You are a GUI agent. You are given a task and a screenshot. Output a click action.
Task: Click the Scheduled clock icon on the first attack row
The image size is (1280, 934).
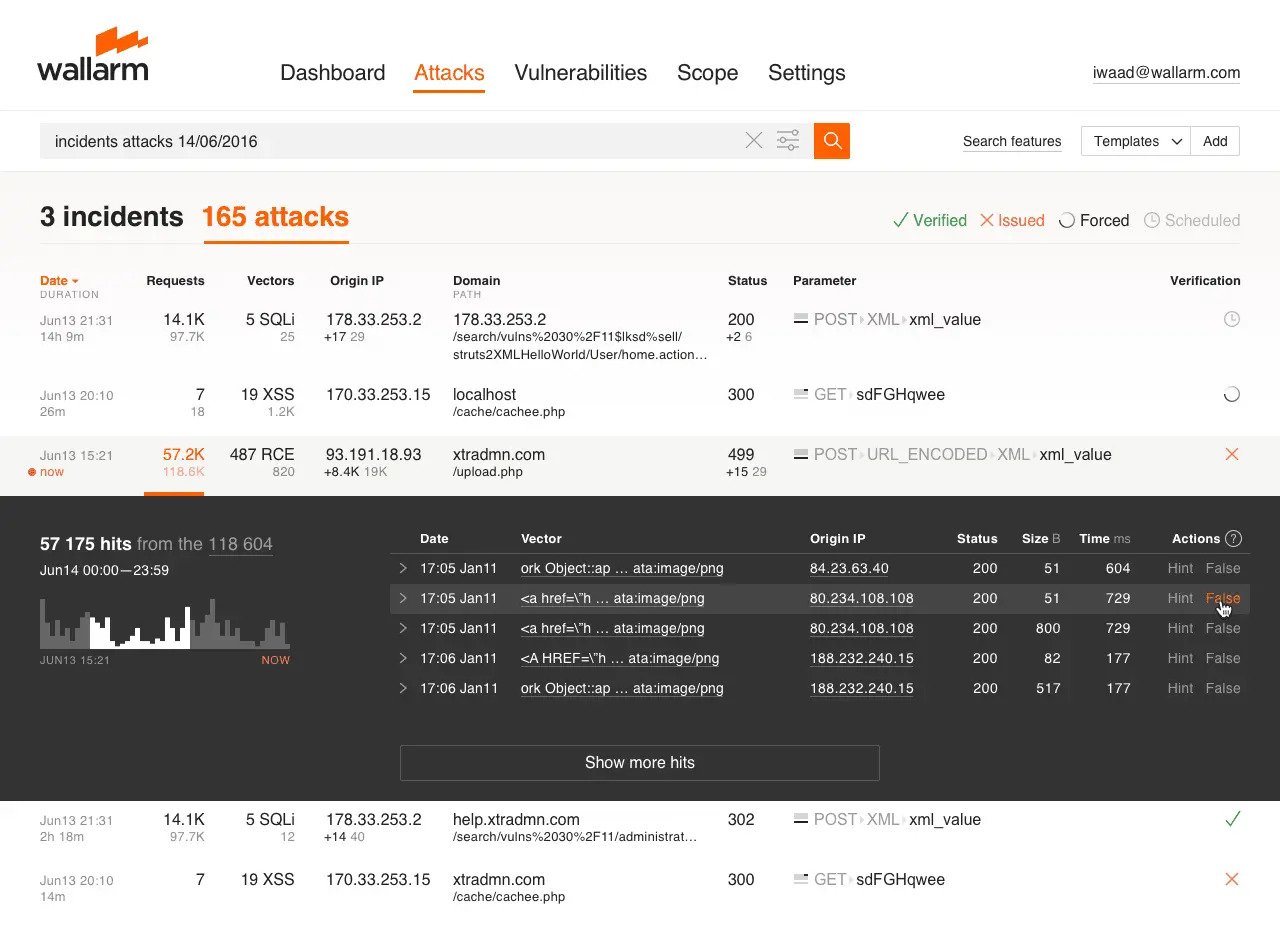click(1232, 319)
